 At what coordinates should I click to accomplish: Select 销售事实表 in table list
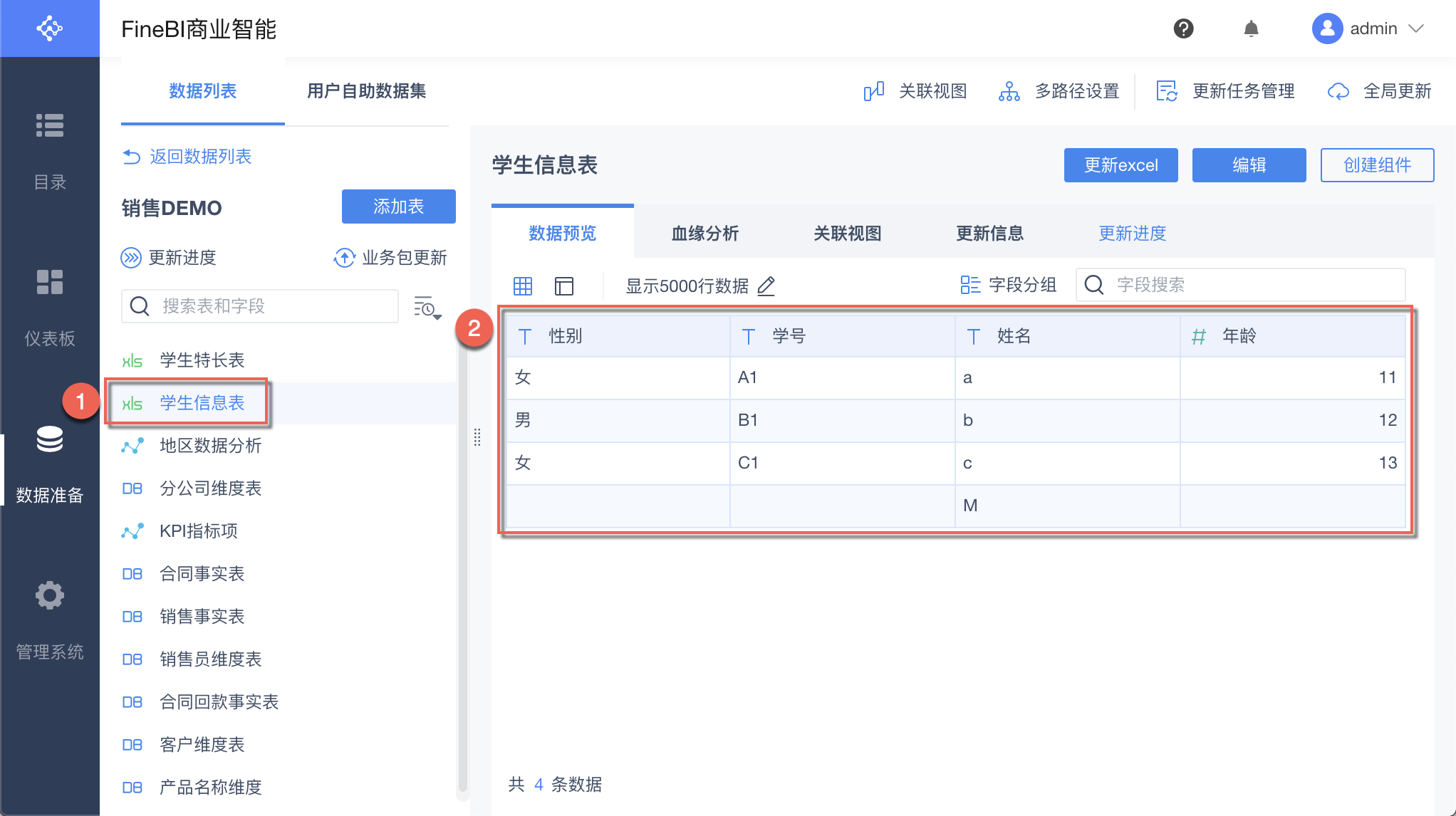[x=202, y=617]
